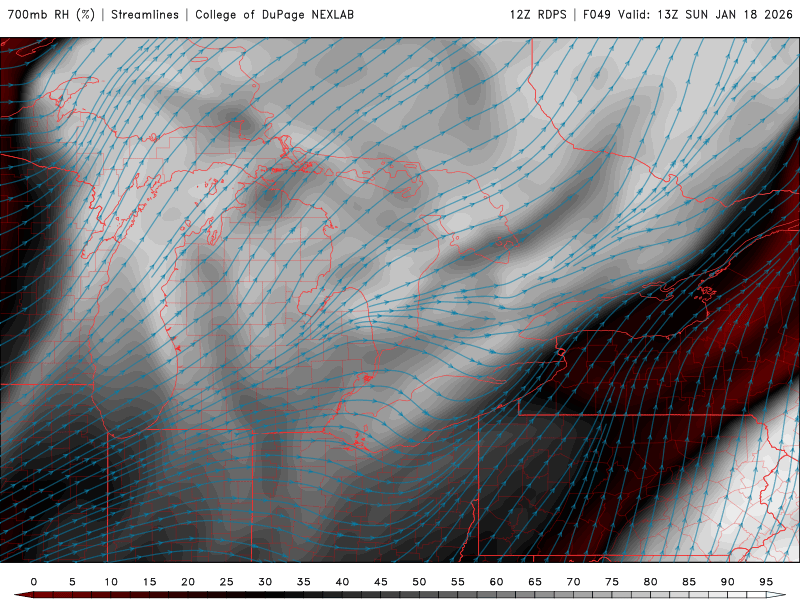Click the '35' label on the legend
Screen dimensions: 800x600
pos(304,582)
